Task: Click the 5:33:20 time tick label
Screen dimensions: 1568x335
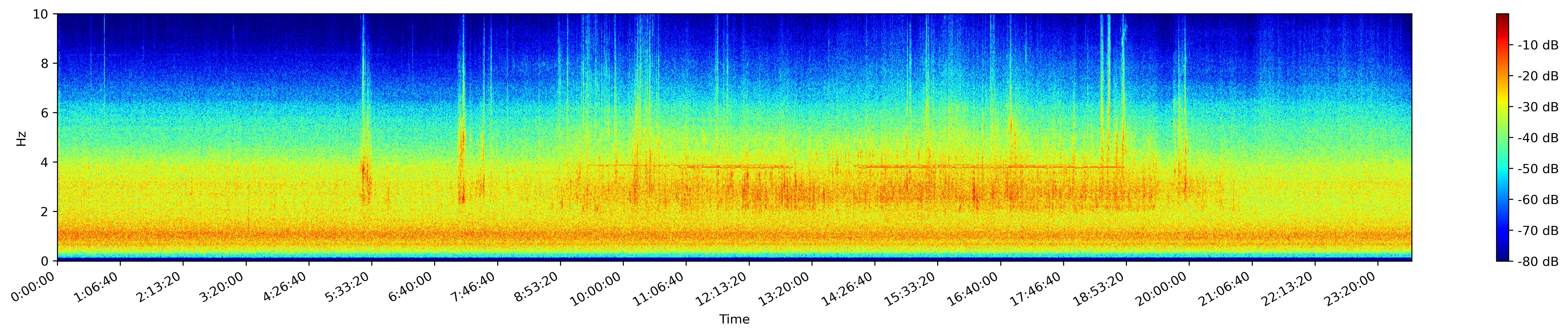Action: (347, 288)
